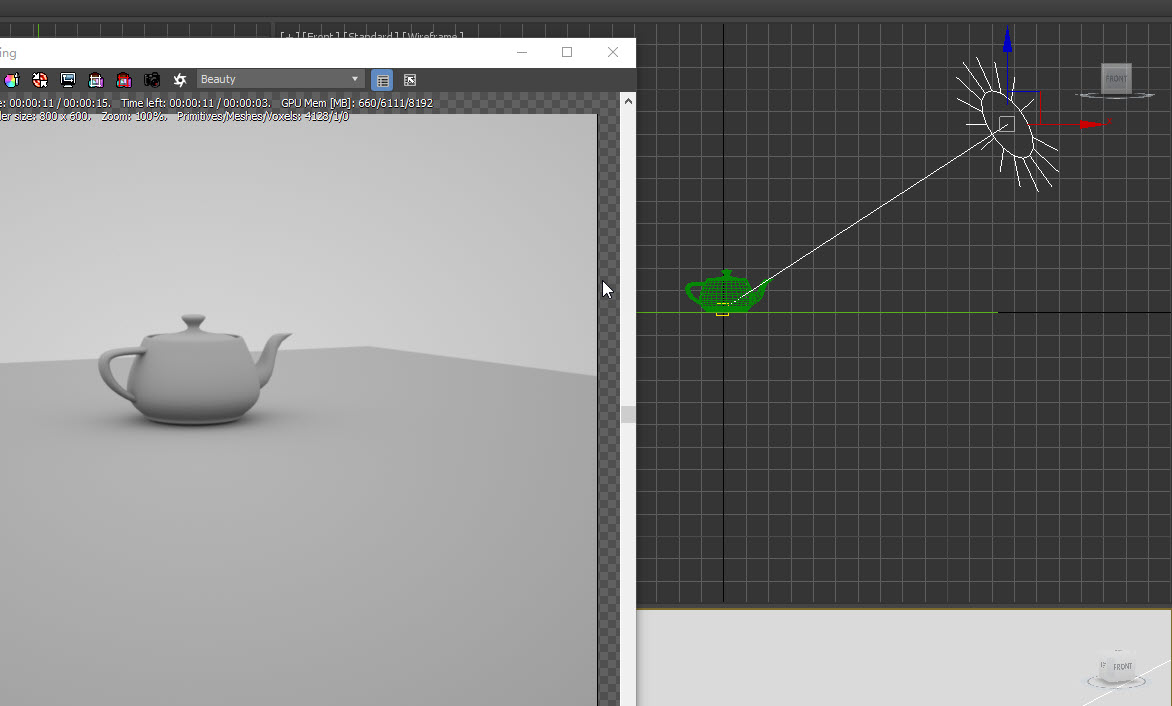Click the color wheel icon in render toolbar
This screenshot has width=1172, height=706.
(11, 80)
